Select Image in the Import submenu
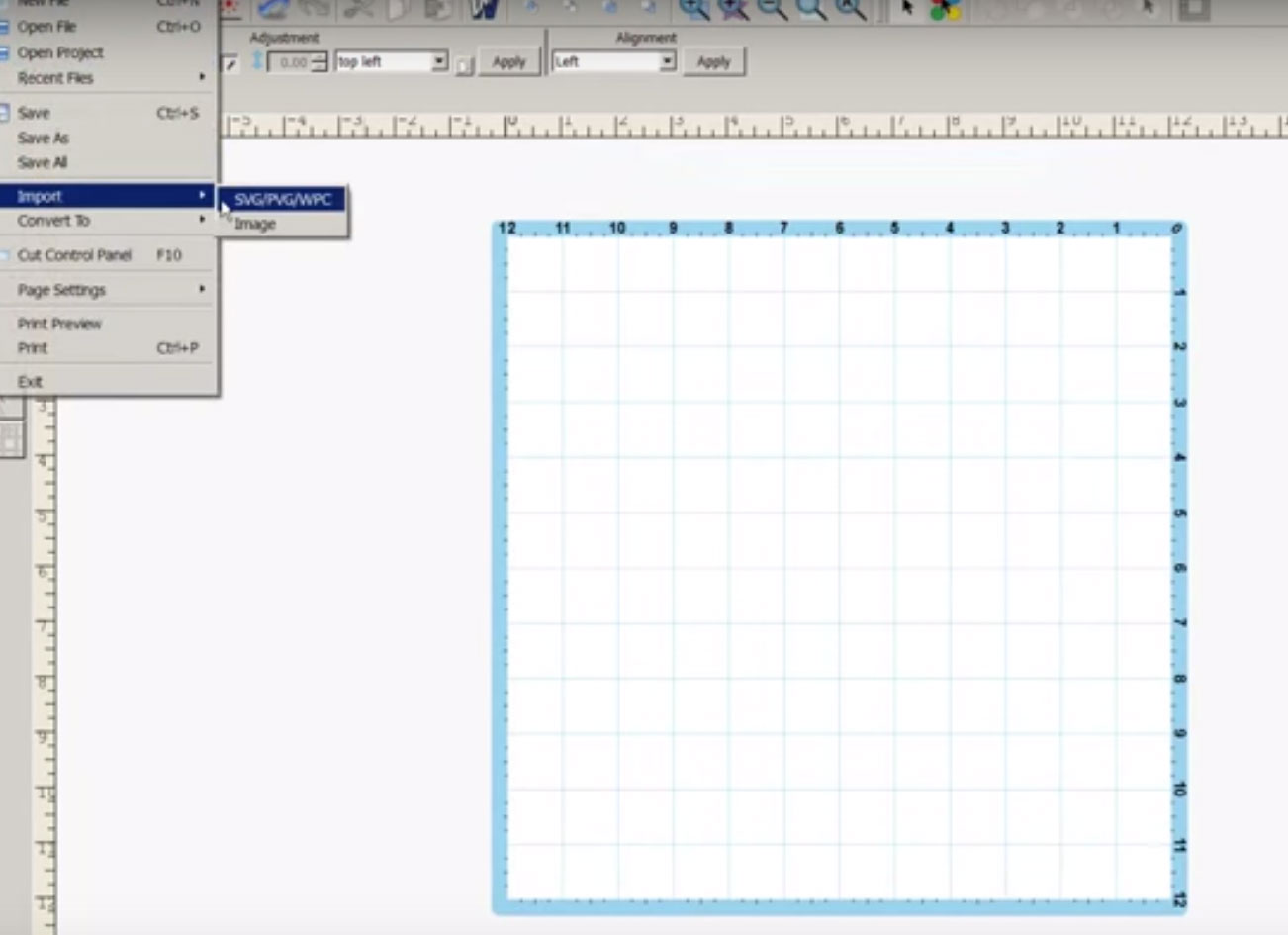Viewport: 1288px width, 935px height. pyautogui.click(x=255, y=225)
